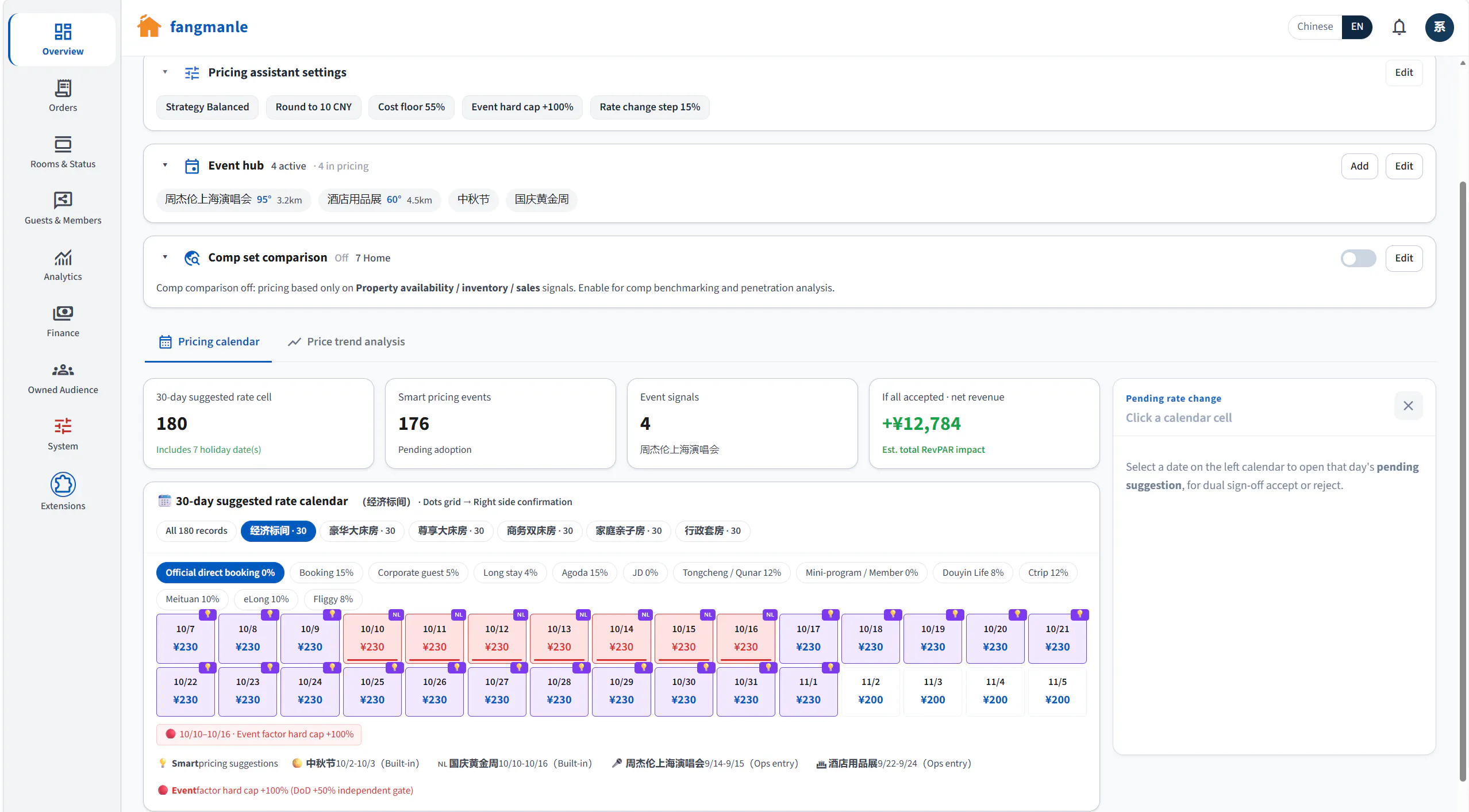Switch language to Chinese
The height and width of the screenshot is (812, 1469).
(x=1314, y=26)
